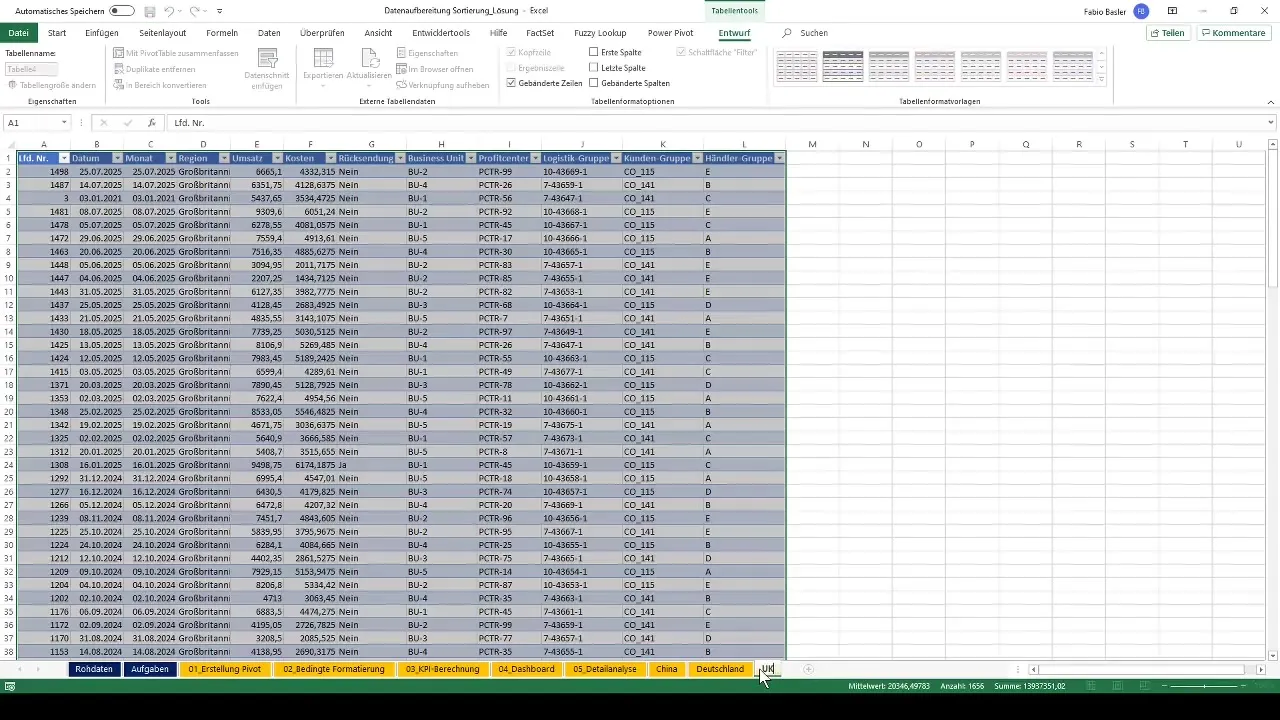Viewport: 1280px width, 720px height.
Task: Click the Teilen share button
Action: tap(1168, 33)
